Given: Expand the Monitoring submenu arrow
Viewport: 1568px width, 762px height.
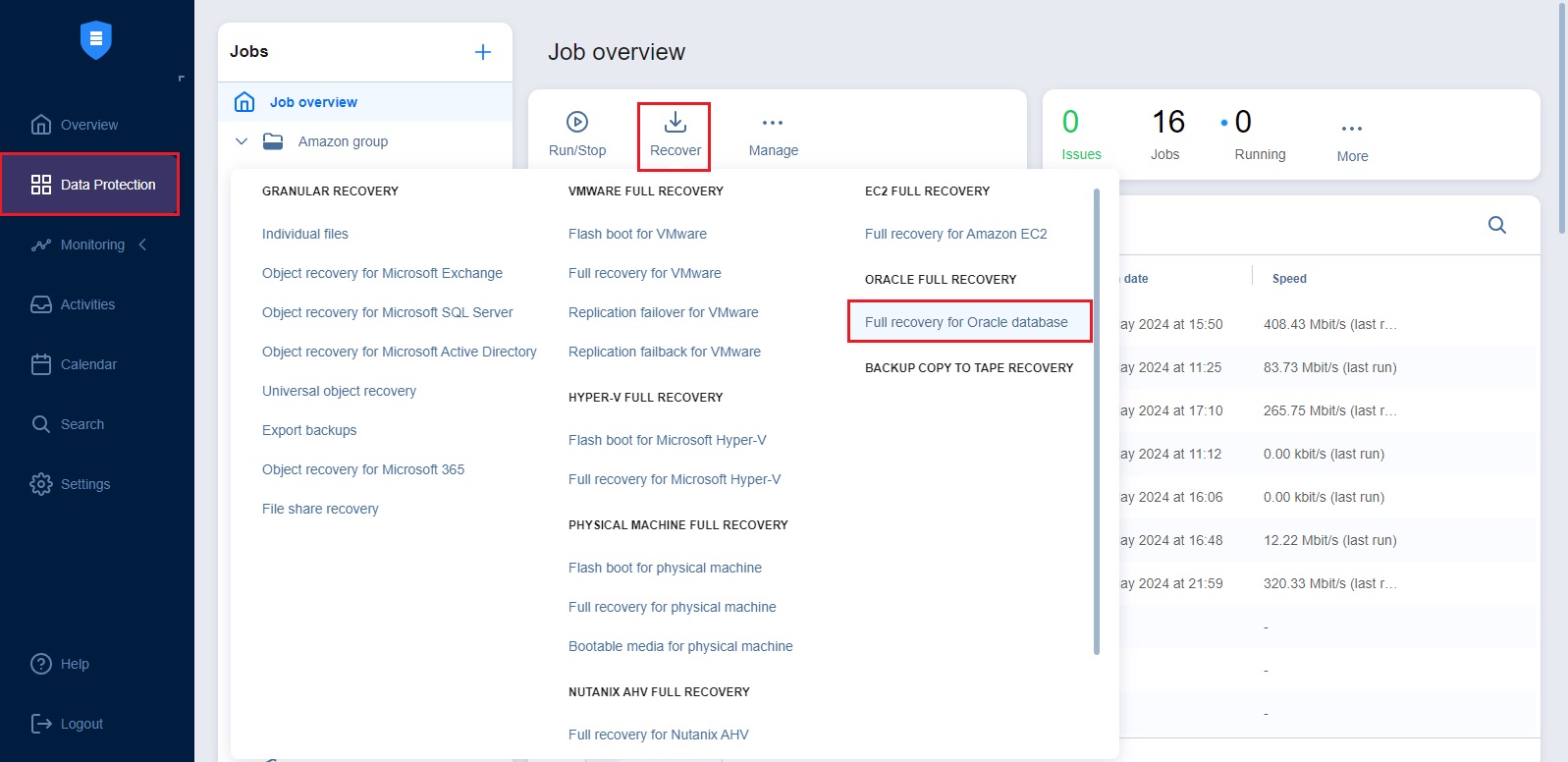Looking at the screenshot, I should pos(143,245).
